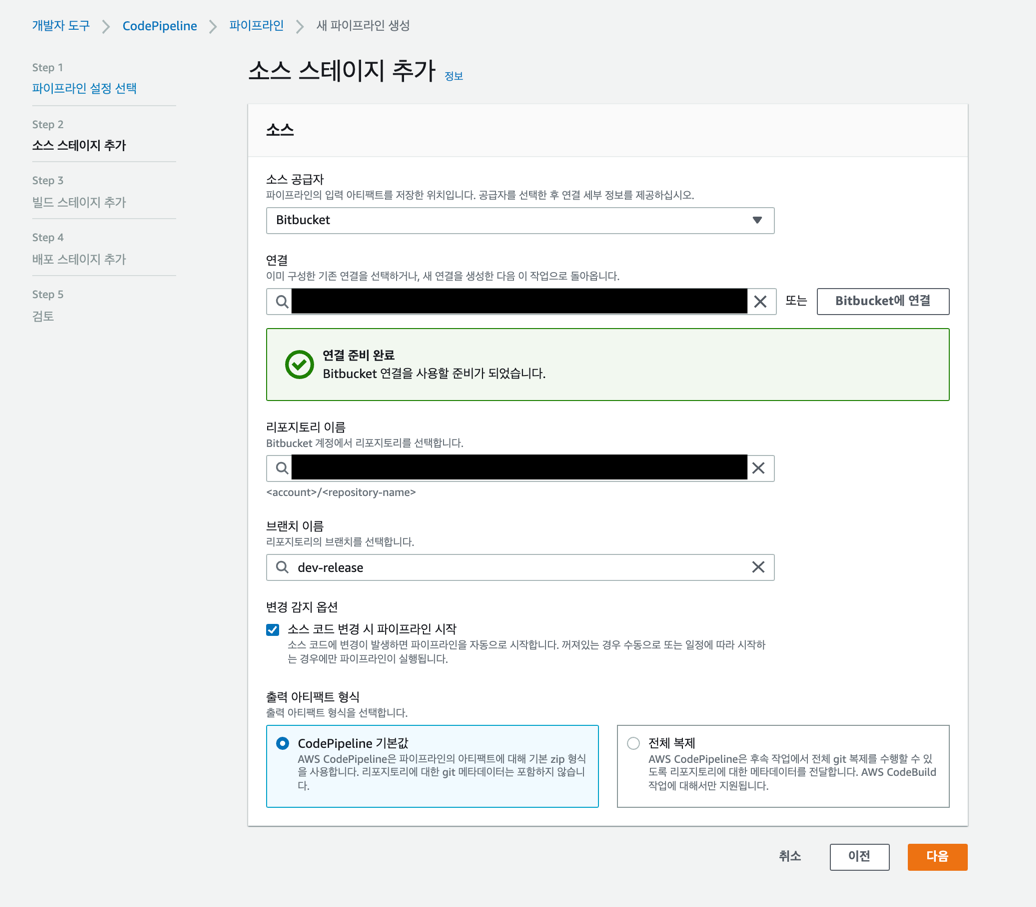Screen dimensions: 1036x907
Task: Click the 출력 아티팩트 형식 label
Action: 313,697
